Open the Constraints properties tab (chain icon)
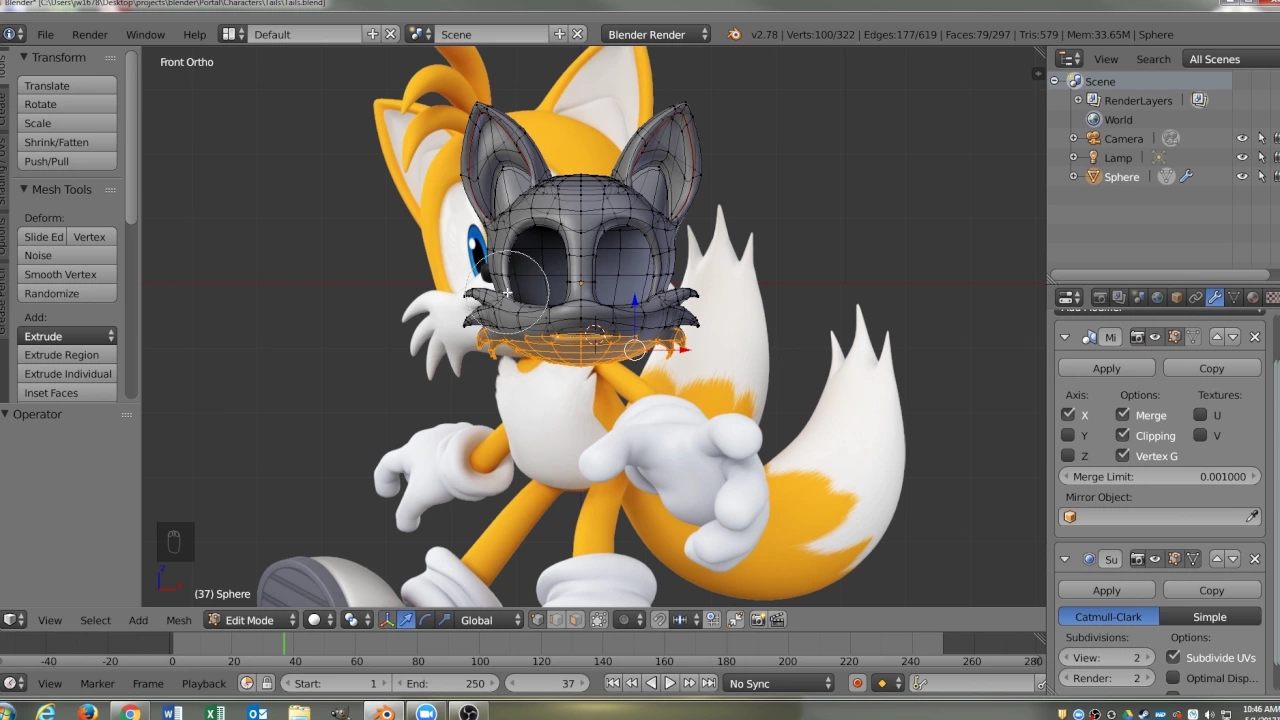This screenshot has width=1280, height=720. coord(1196,297)
